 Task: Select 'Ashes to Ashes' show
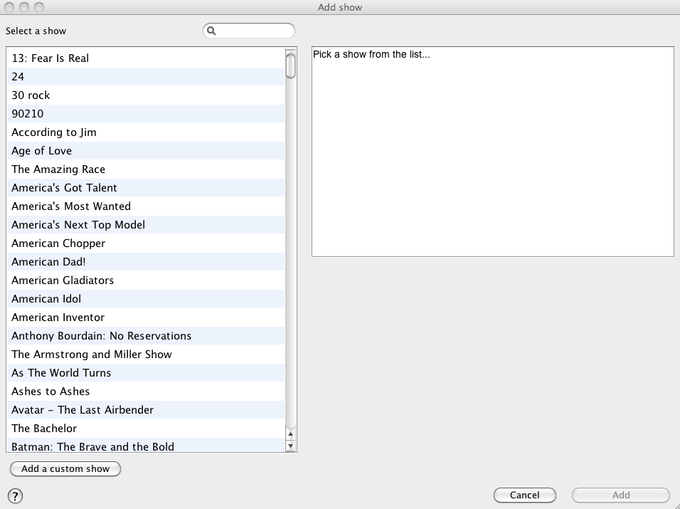146,392
